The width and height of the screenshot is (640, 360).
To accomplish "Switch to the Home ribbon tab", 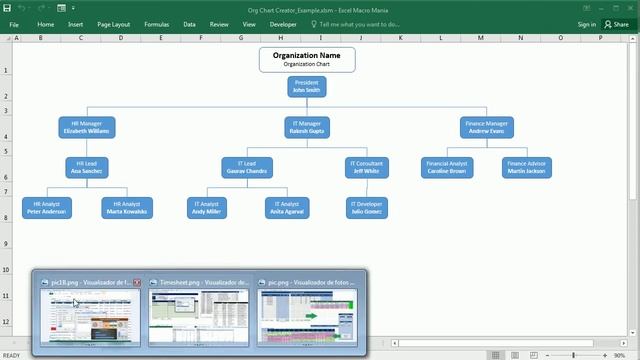I will [45, 24].
